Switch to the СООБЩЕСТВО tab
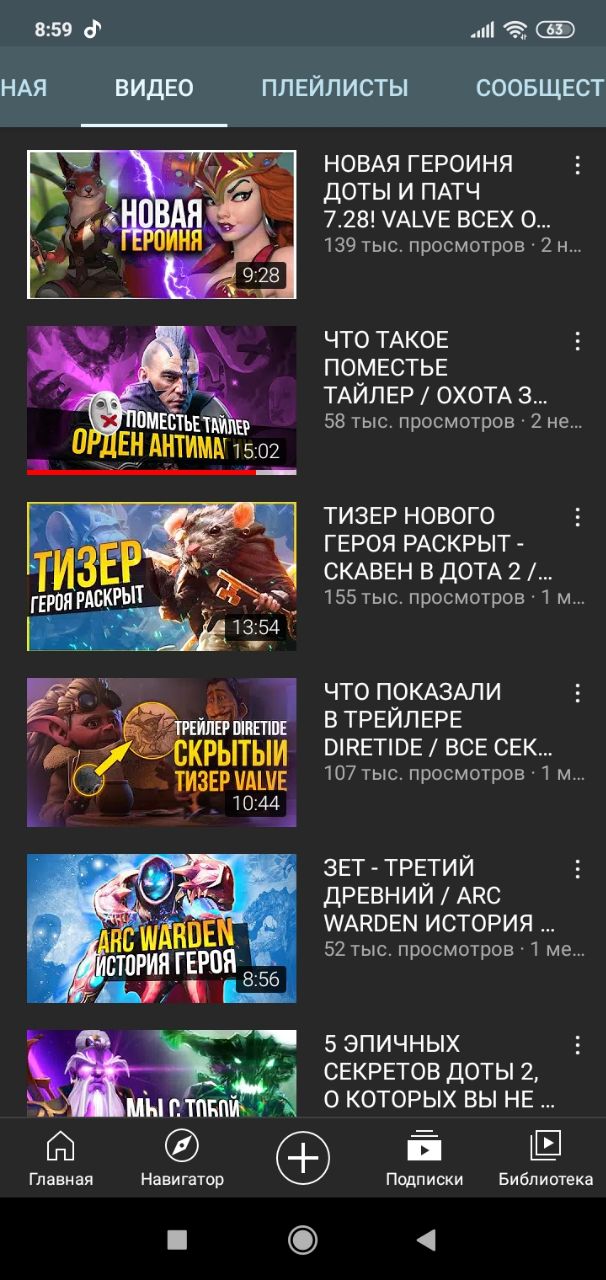This screenshot has width=606, height=1280. pos(541,88)
